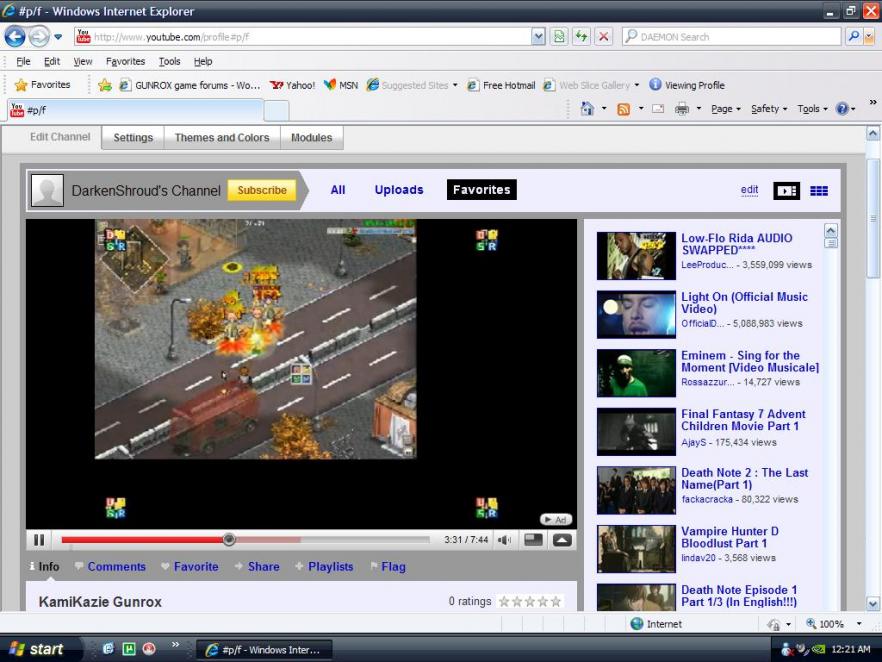Toggle the player expand arrow button

[562, 540]
